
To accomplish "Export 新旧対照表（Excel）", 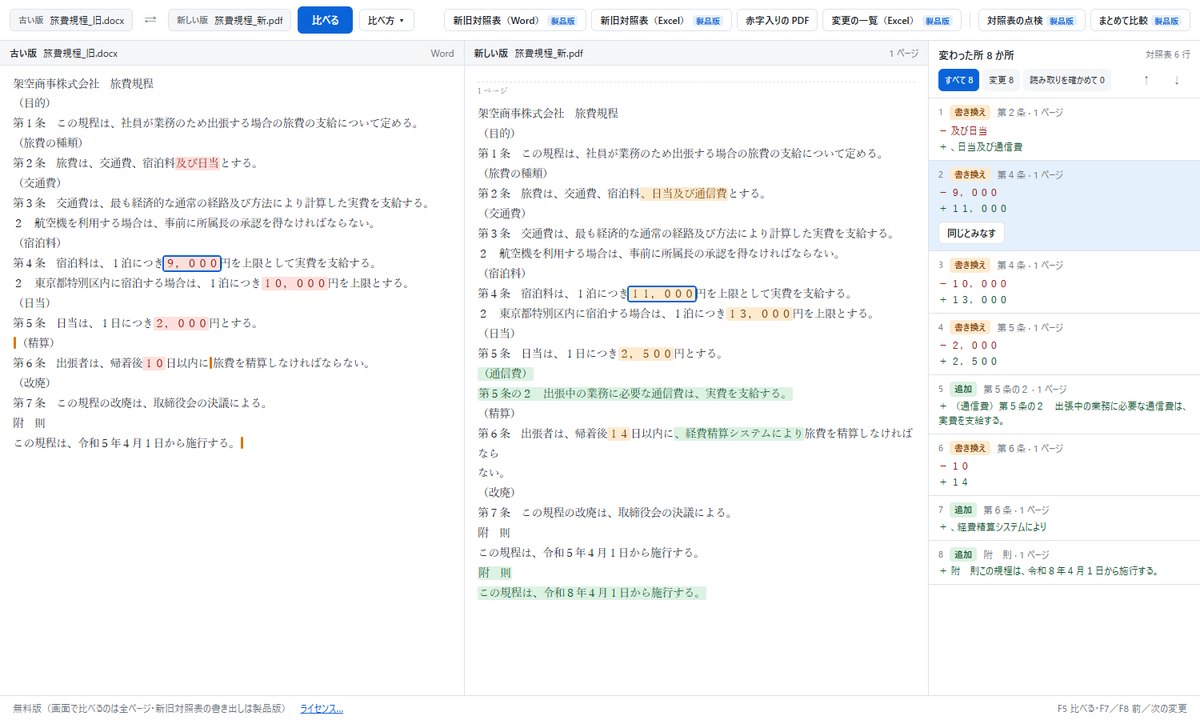I will 661,20.
